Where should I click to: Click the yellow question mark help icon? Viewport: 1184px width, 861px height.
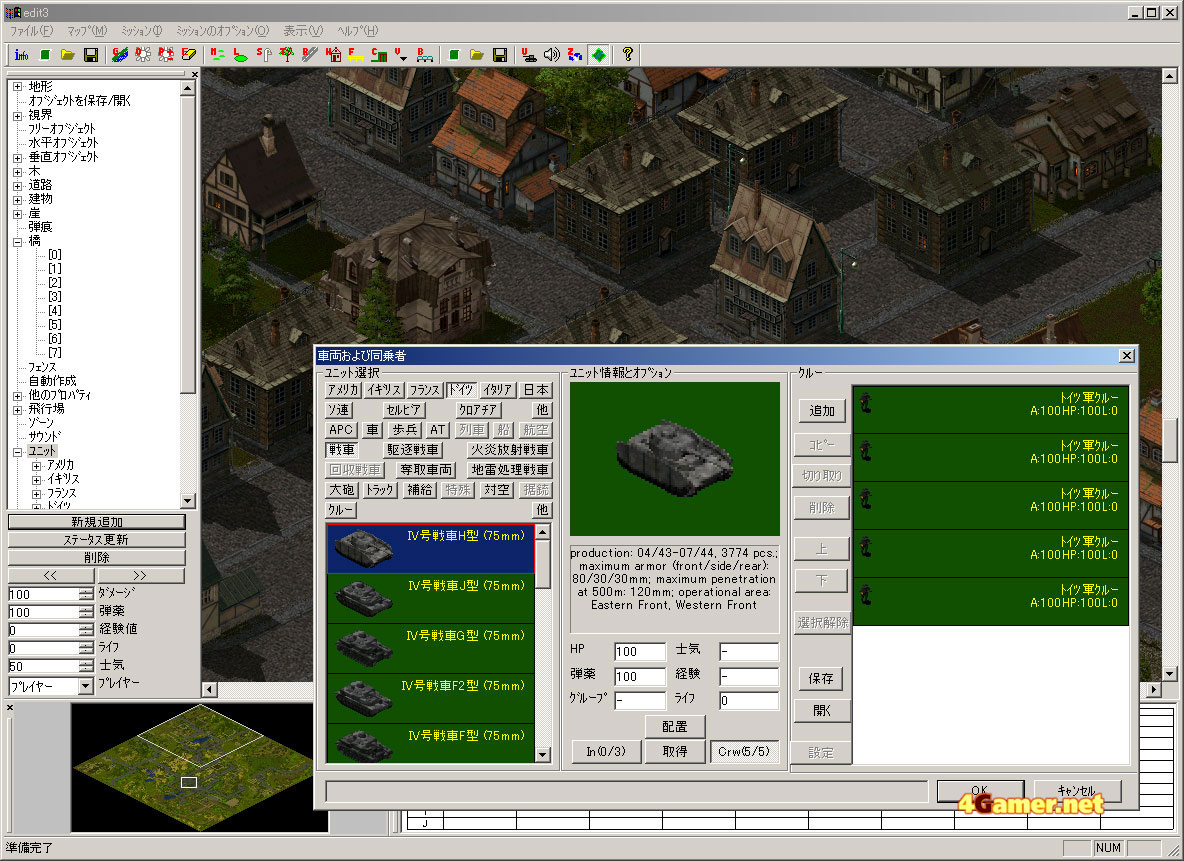(x=627, y=54)
